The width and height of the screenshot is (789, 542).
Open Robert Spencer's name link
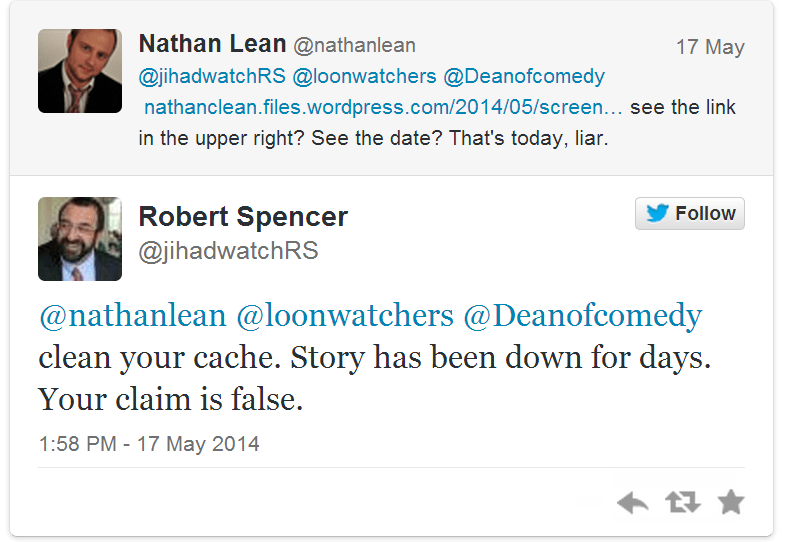pyautogui.click(x=243, y=216)
